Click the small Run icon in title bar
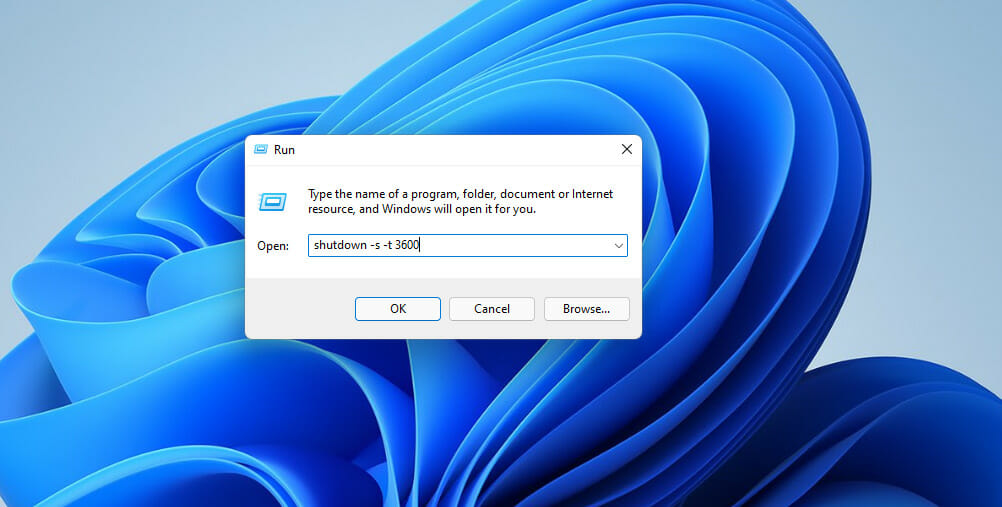This screenshot has width=1002, height=507. click(260, 149)
